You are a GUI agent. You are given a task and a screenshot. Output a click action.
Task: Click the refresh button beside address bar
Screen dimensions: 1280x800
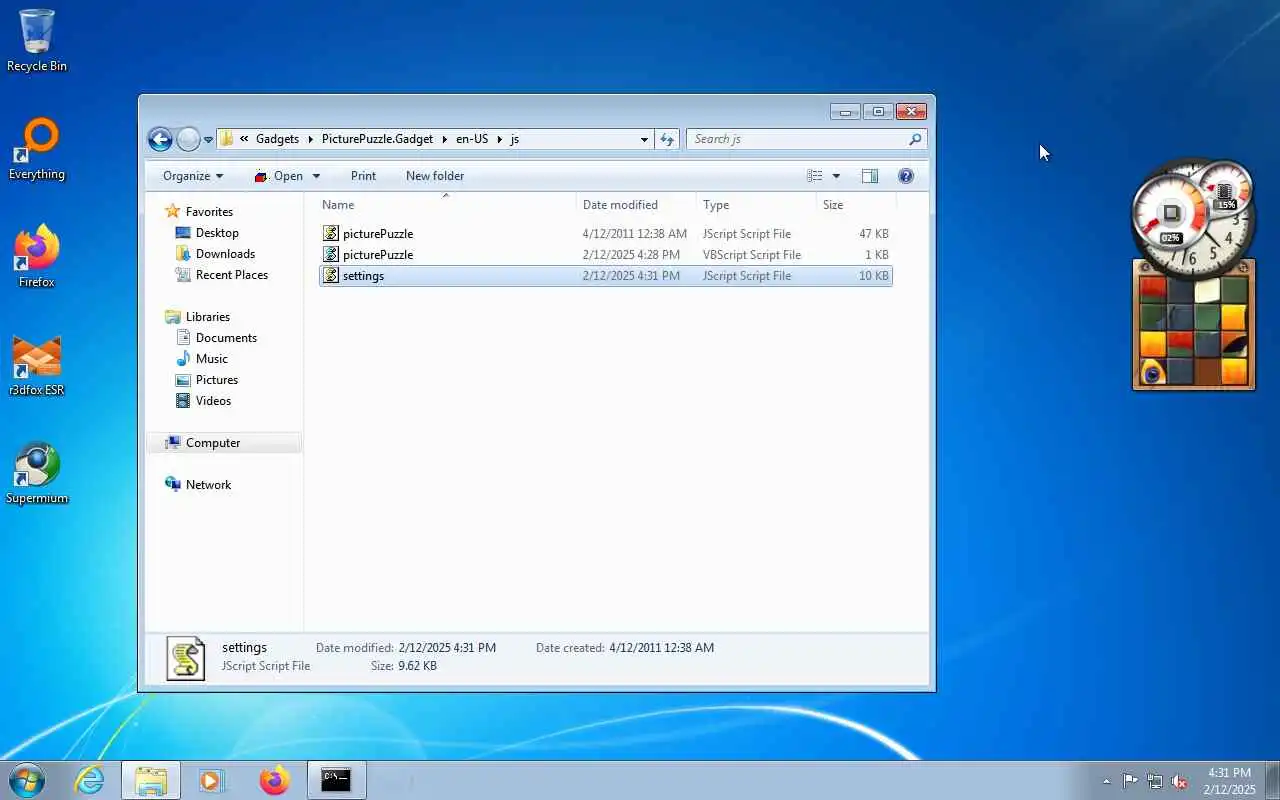tap(668, 139)
